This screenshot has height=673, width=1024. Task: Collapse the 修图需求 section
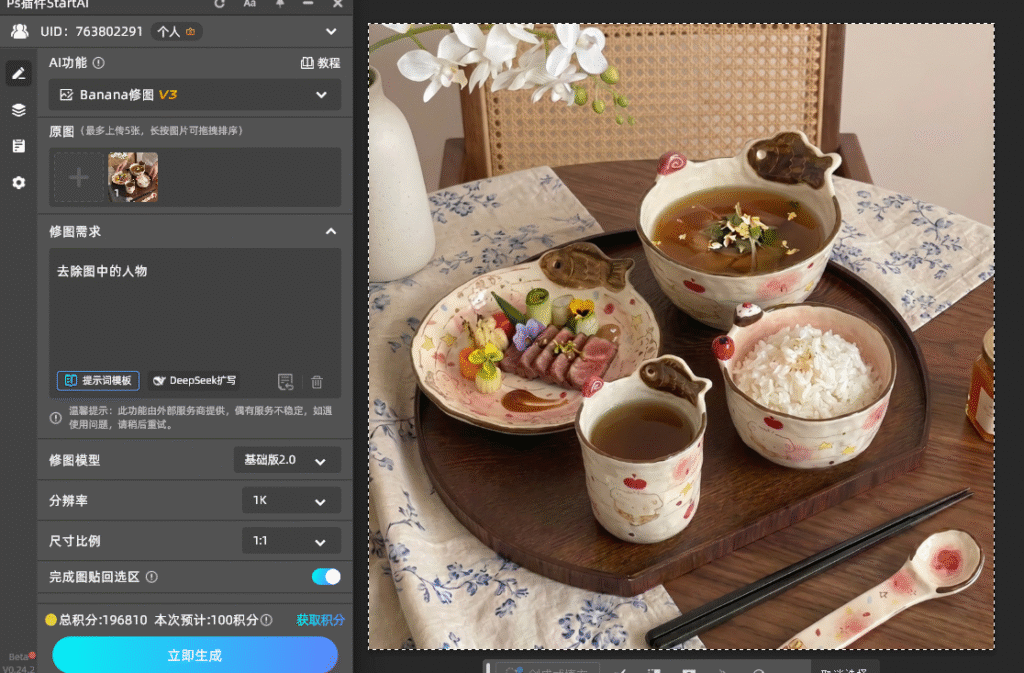pos(331,231)
